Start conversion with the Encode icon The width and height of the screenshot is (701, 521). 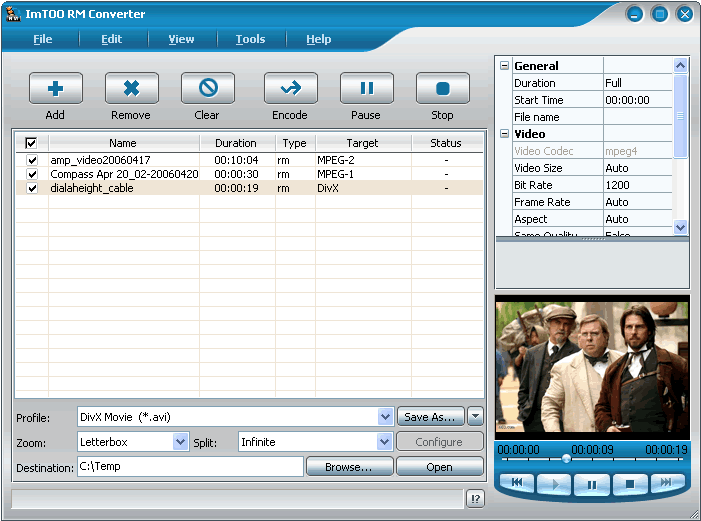coord(290,89)
